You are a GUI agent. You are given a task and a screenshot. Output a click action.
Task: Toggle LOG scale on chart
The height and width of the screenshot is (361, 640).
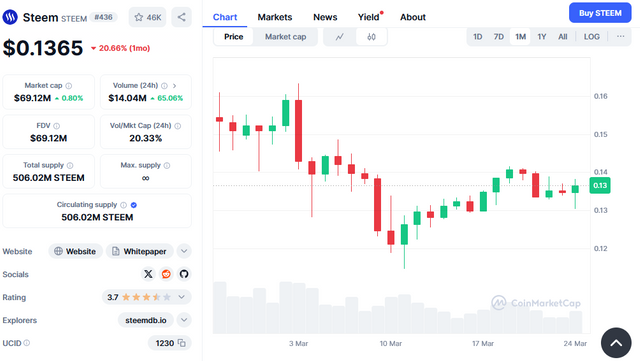coord(591,37)
